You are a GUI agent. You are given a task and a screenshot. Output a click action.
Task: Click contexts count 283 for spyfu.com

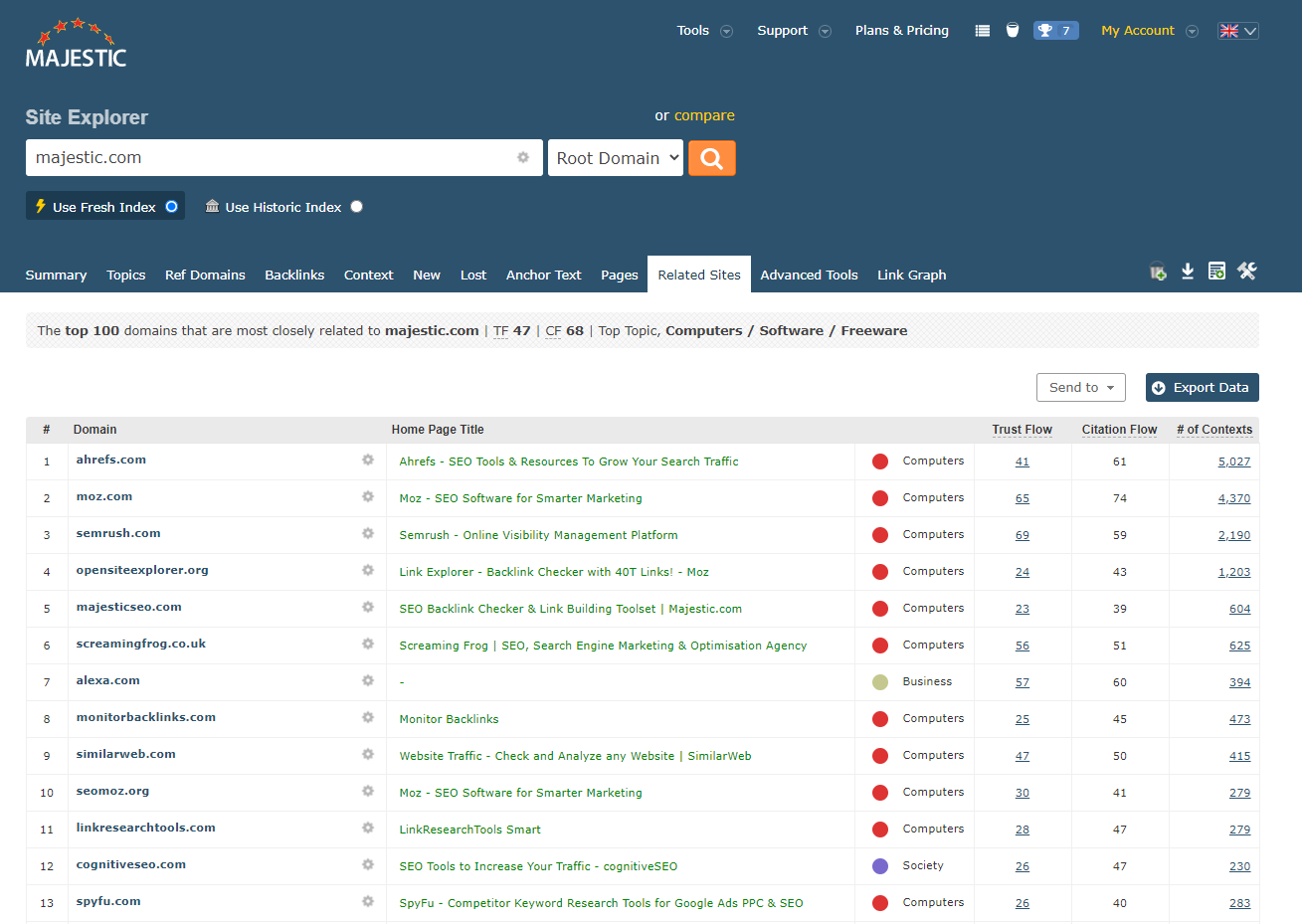pyautogui.click(x=1240, y=903)
